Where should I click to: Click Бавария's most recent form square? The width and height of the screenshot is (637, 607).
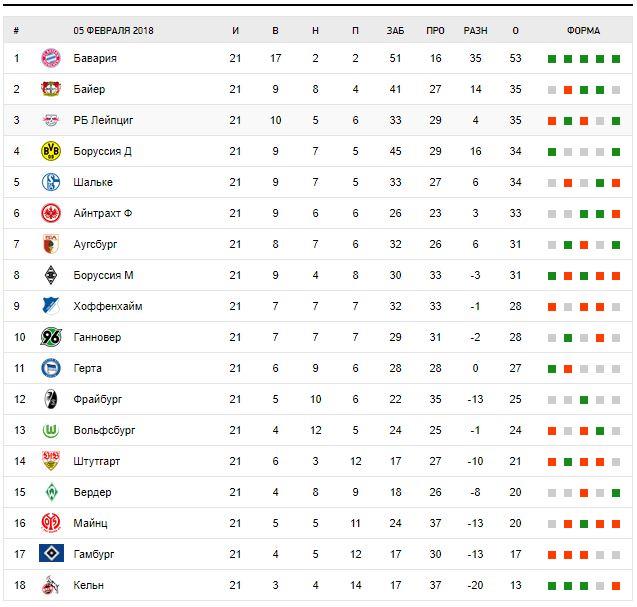pos(616,59)
